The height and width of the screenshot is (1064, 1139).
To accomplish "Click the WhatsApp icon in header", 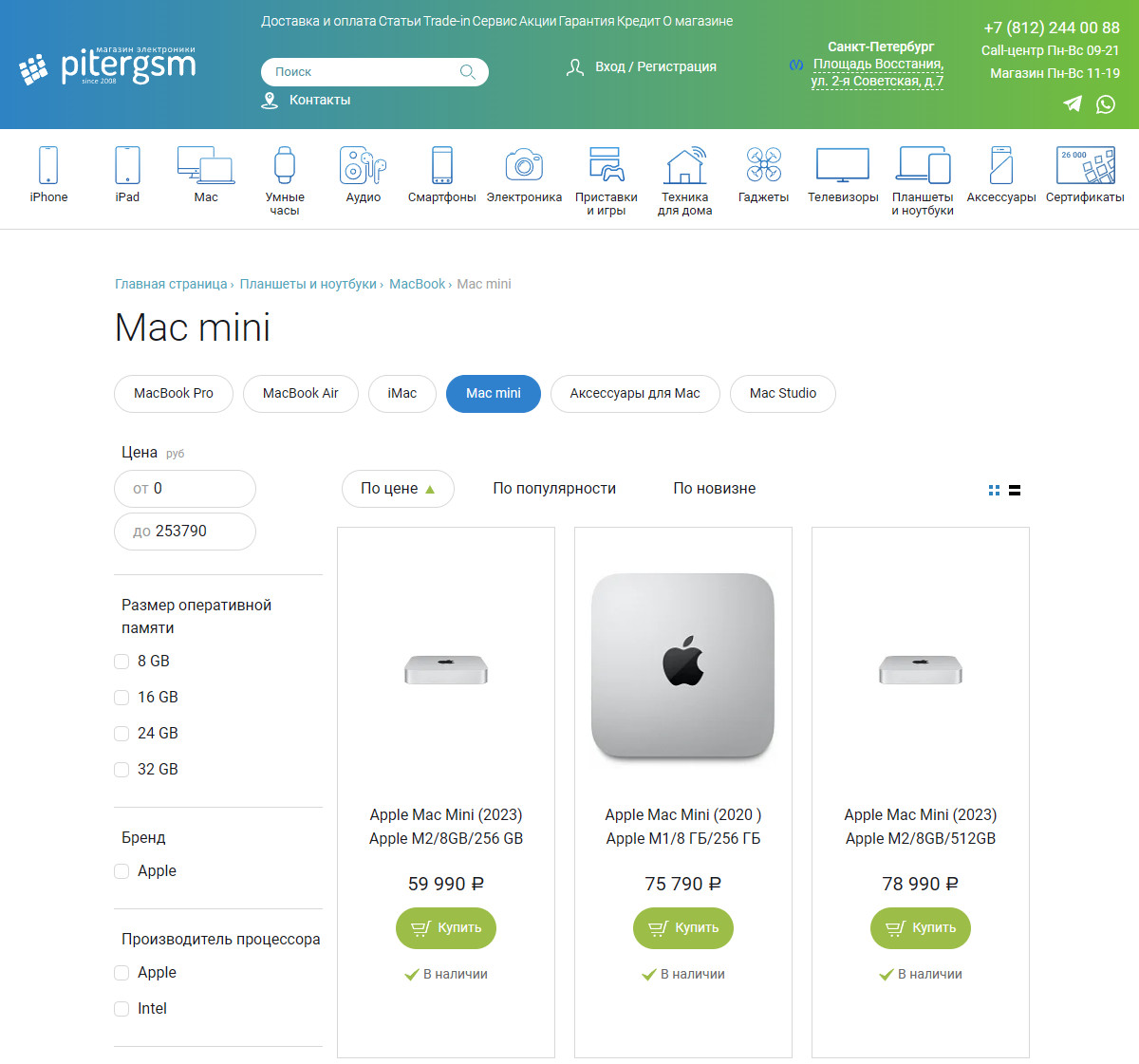I will [1106, 103].
